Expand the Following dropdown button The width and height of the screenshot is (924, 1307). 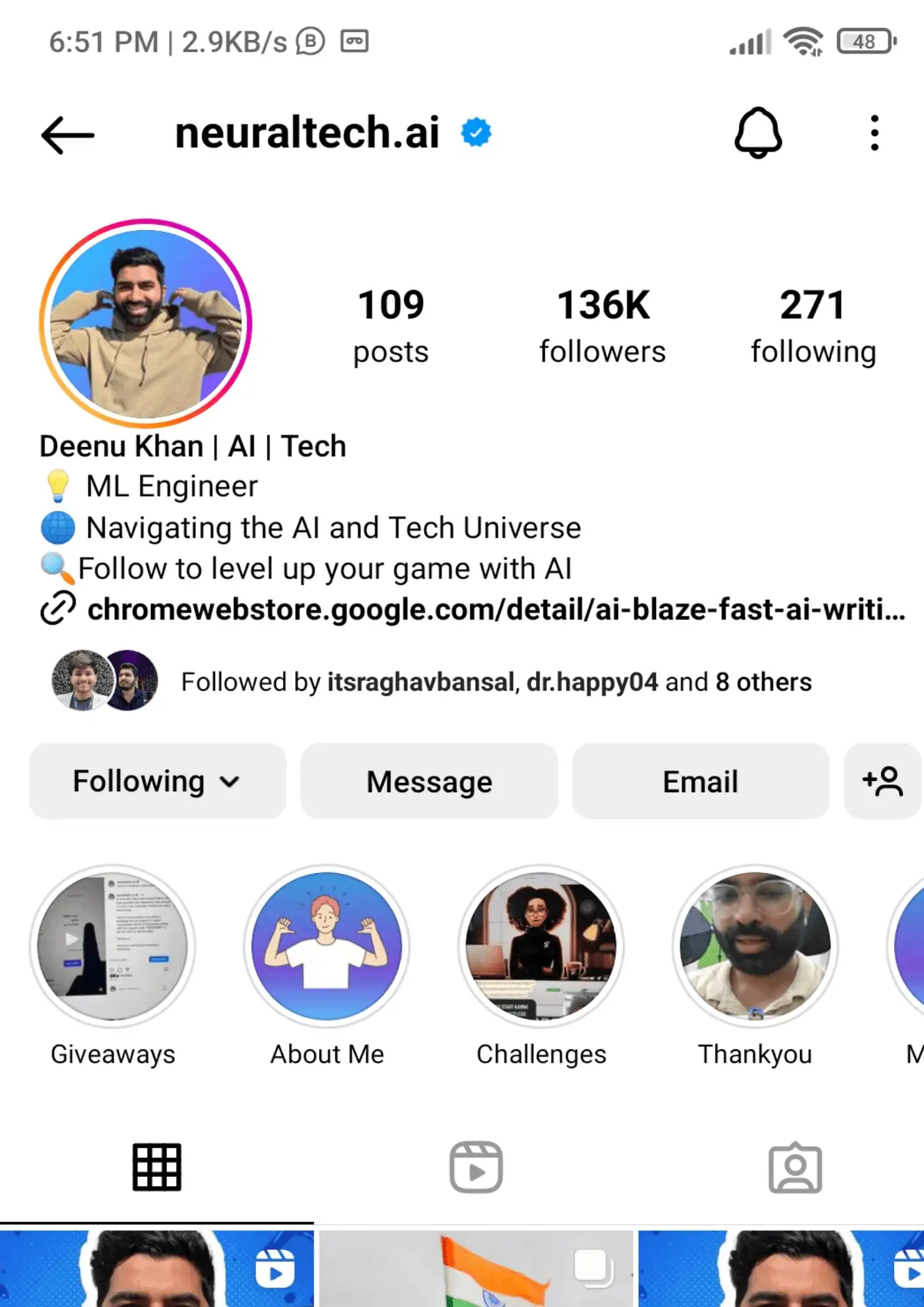157,781
